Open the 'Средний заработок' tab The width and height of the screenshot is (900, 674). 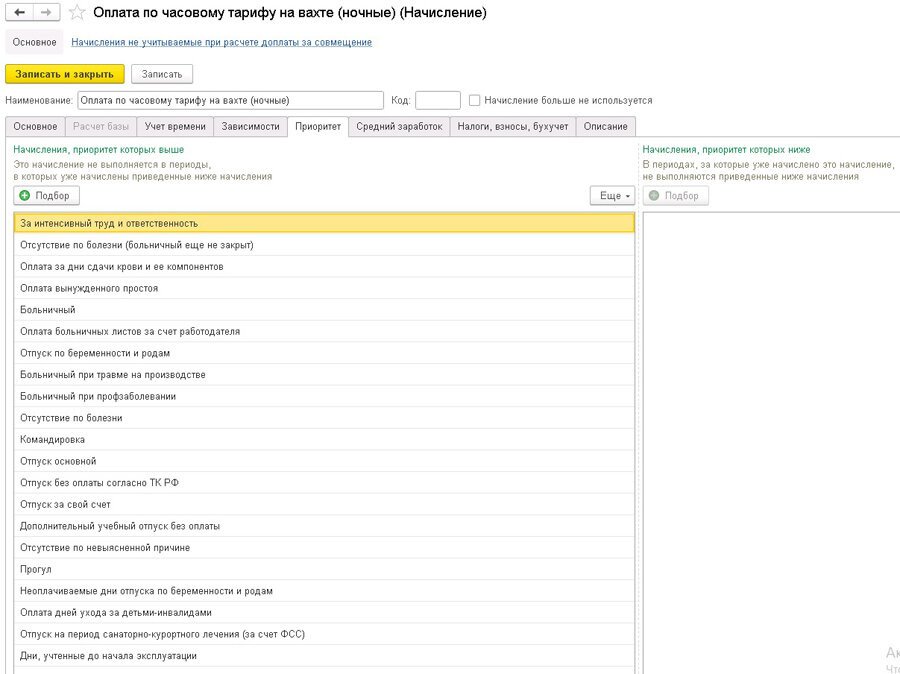tap(399, 126)
